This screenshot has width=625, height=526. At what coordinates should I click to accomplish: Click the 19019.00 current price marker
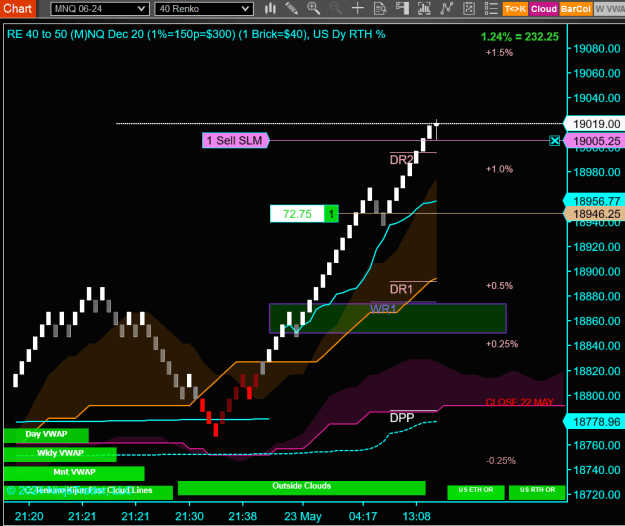pyautogui.click(x=594, y=124)
